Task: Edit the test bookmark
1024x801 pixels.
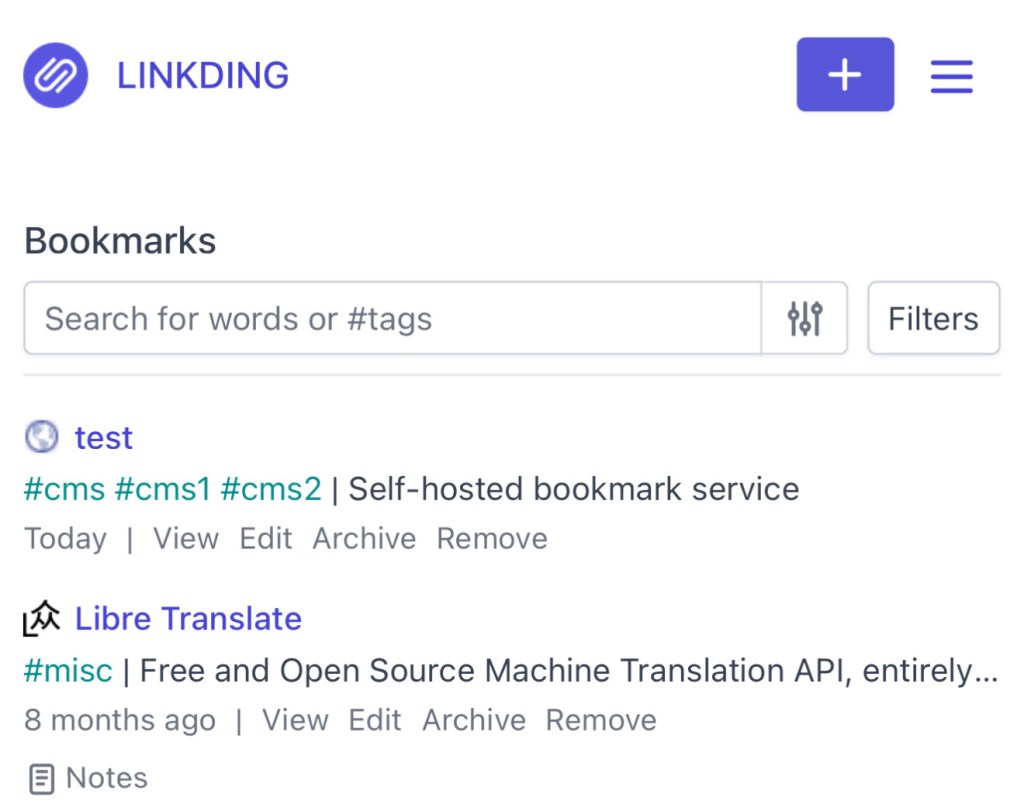Action: click(x=266, y=538)
